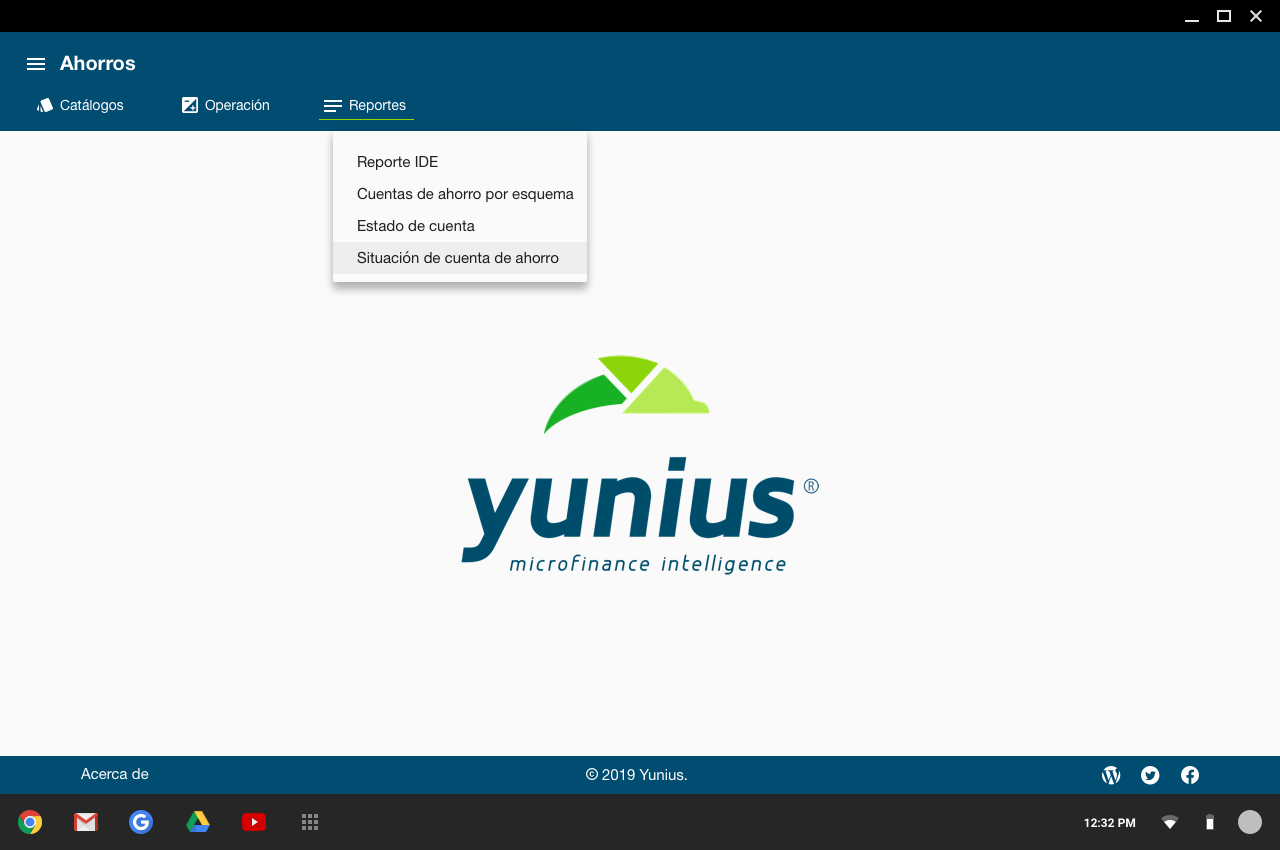This screenshot has width=1280, height=850.
Task: Launch Google Chrome from the shelf
Action: coord(30,822)
